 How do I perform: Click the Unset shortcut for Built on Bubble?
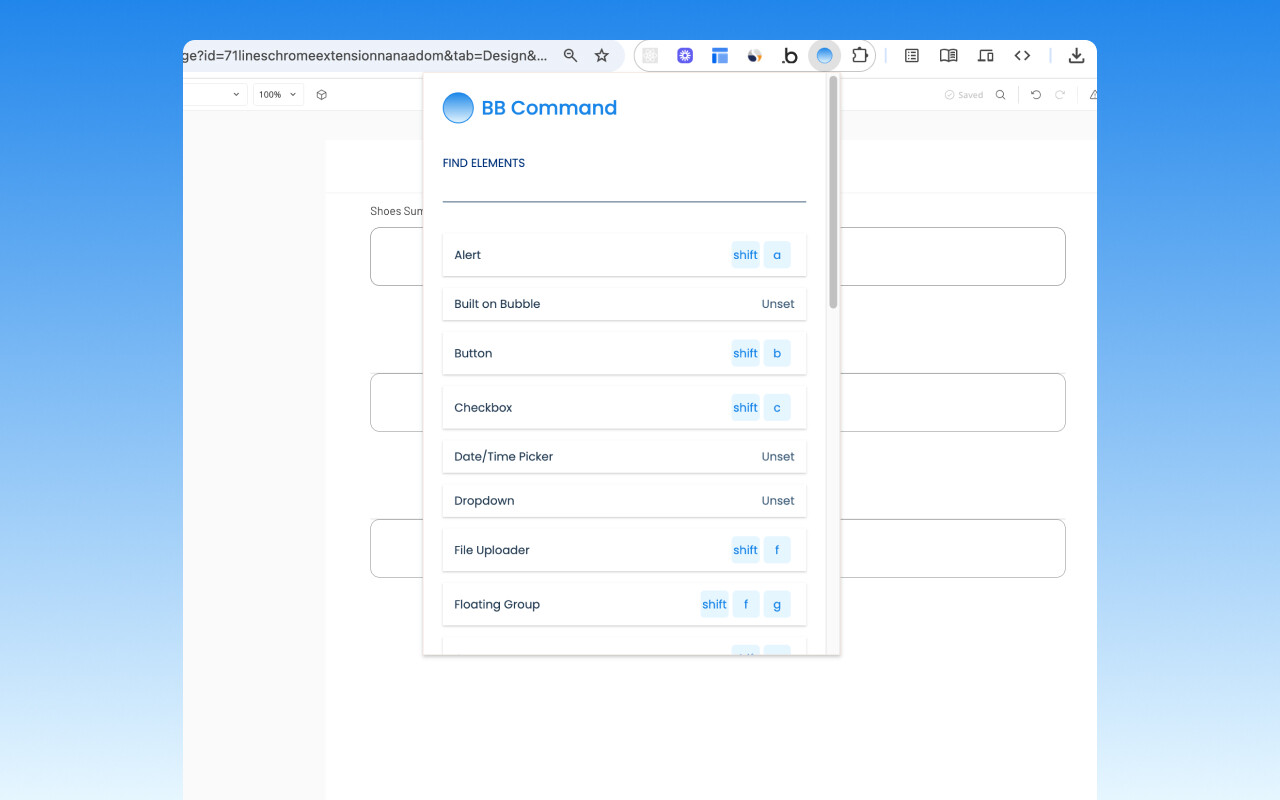tap(778, 304)
